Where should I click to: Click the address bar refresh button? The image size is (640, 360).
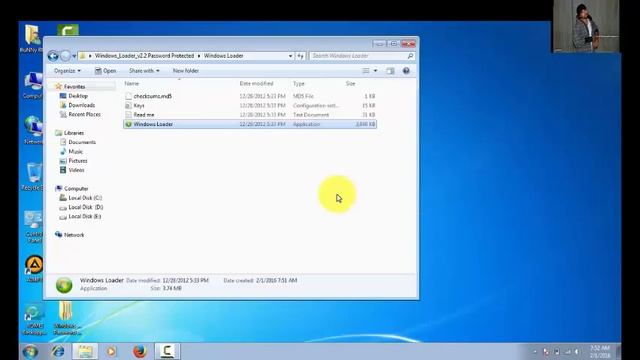point(300,56)
